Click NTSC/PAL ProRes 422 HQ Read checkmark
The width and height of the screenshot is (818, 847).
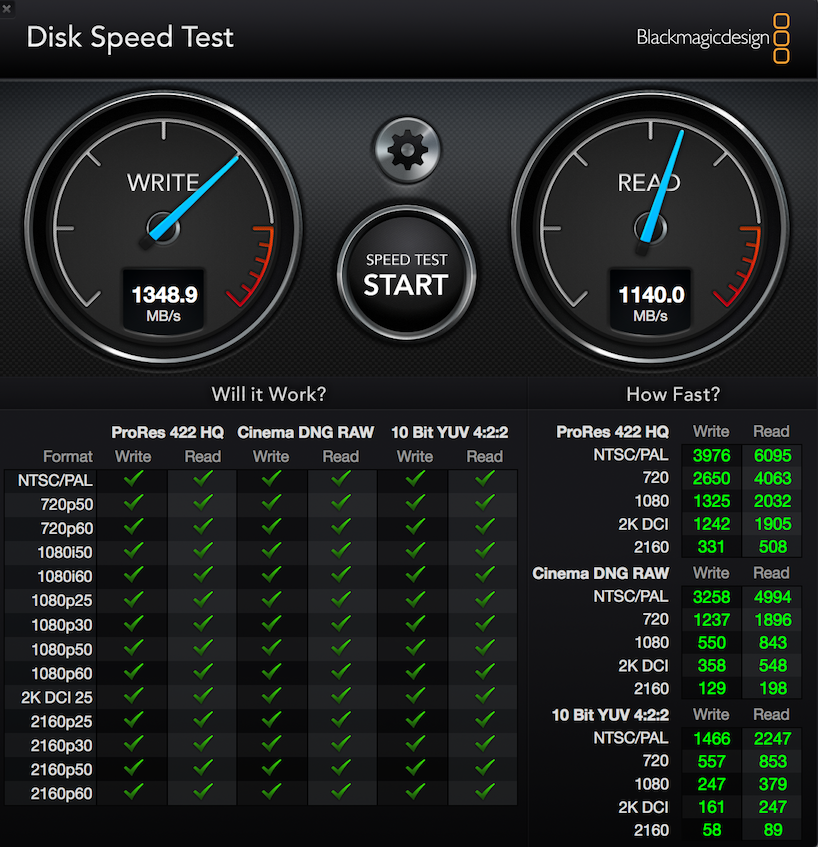coord(203,479)
